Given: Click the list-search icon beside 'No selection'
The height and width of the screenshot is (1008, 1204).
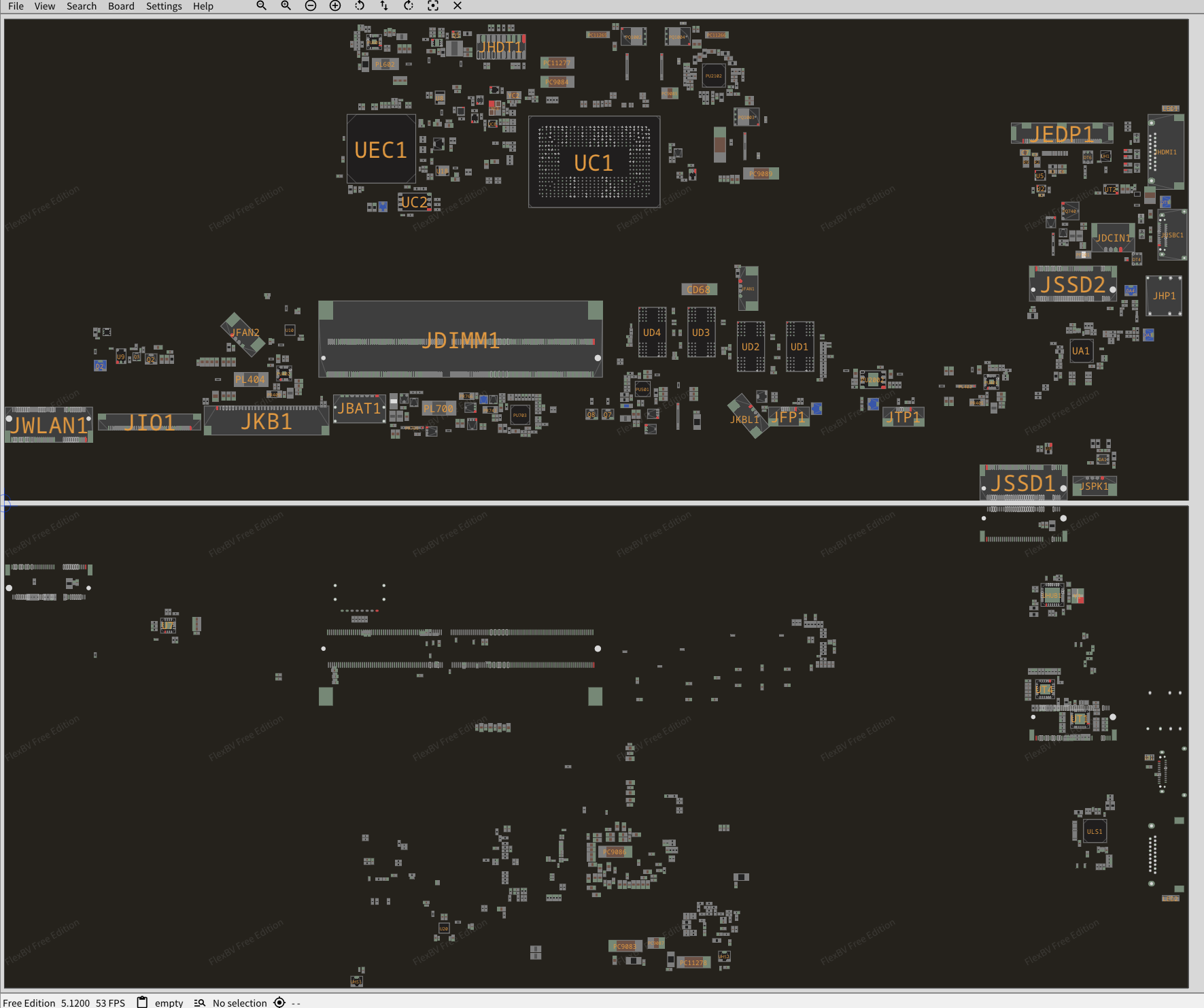Looking at the screenshot, I should (200, 1003).
